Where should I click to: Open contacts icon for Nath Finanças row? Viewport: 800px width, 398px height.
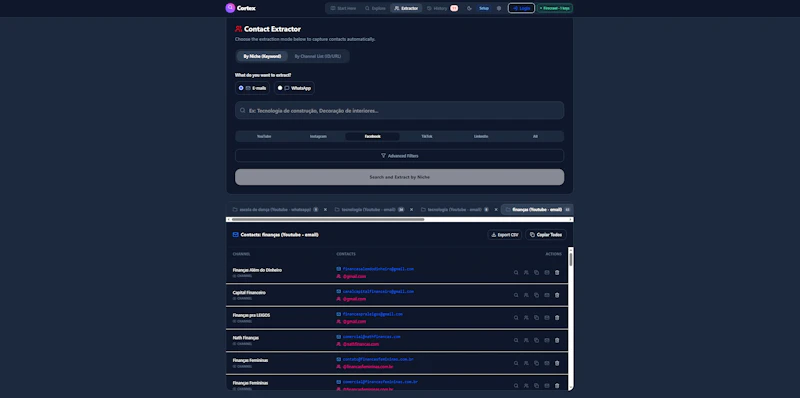[x=526, y=340]
